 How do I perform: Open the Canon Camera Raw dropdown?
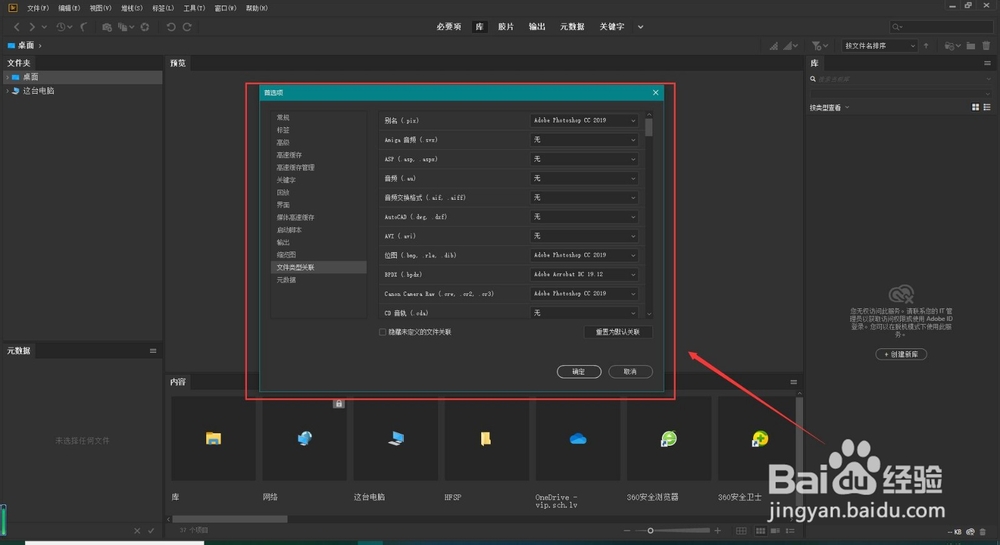pos(584,294)
